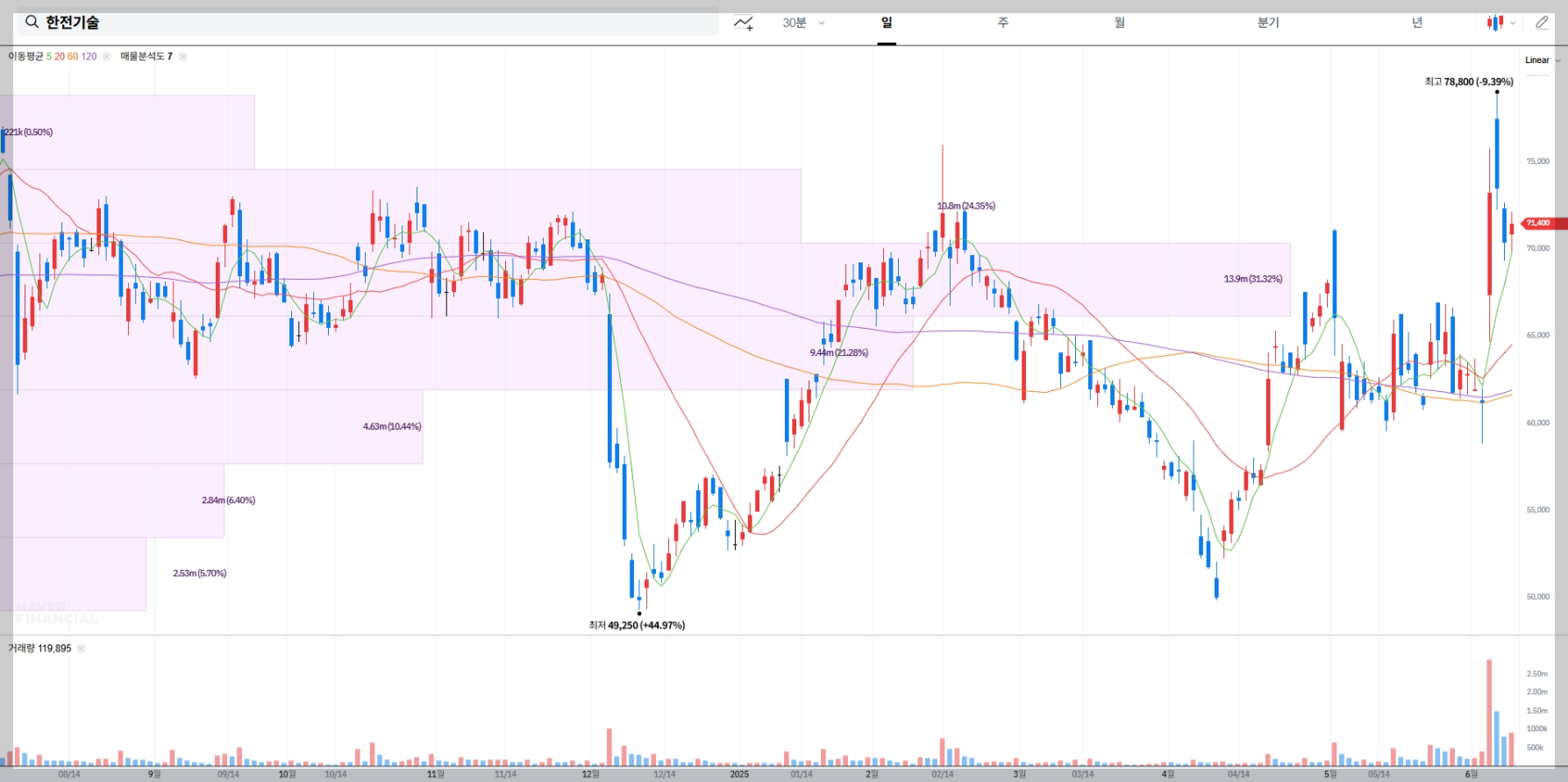Switch to the 주 weekly tab
This screenshot has height=782, width=1568.
pos(1003,23)
